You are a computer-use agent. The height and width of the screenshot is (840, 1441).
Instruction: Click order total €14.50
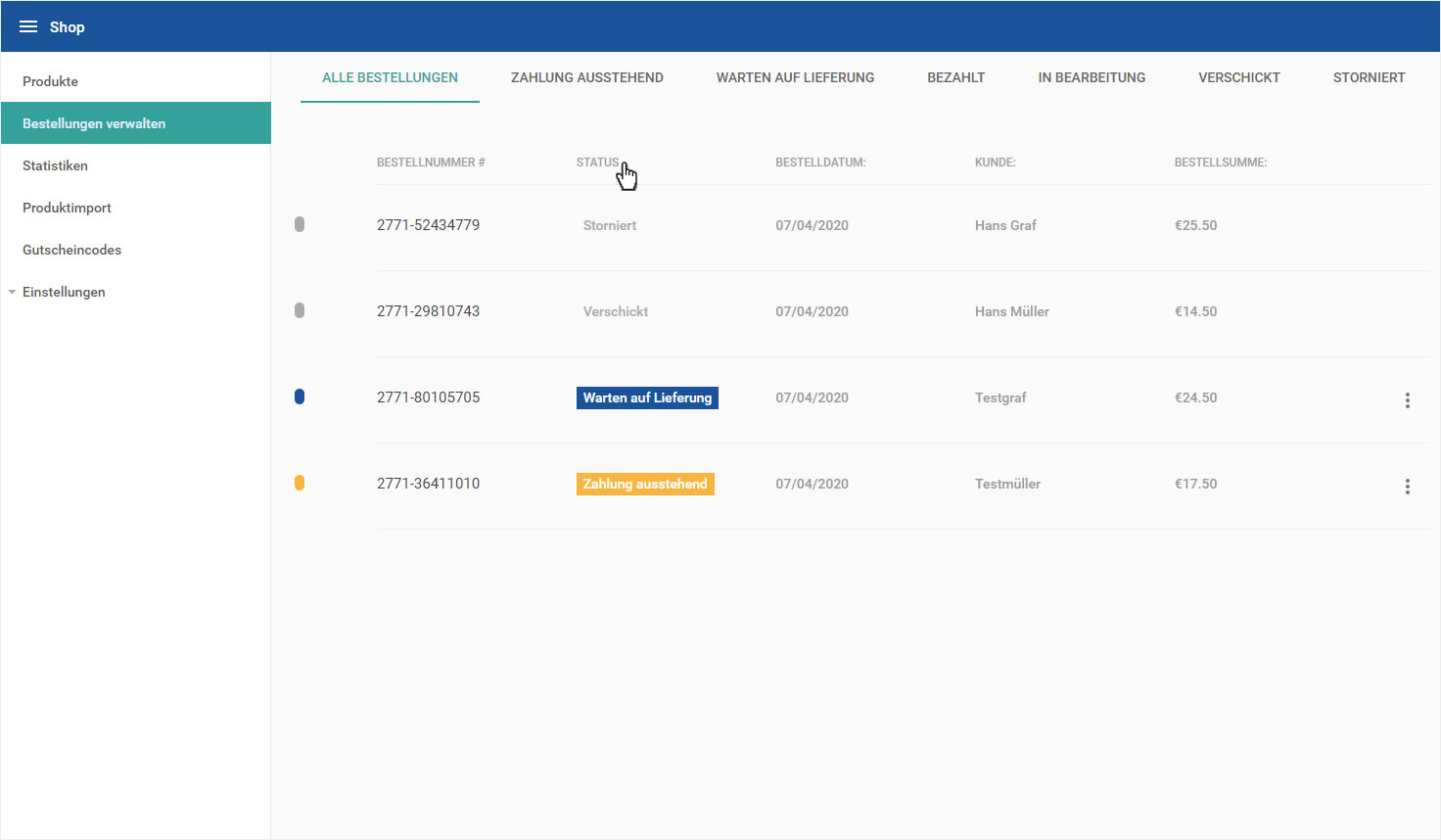[1195, 311]
